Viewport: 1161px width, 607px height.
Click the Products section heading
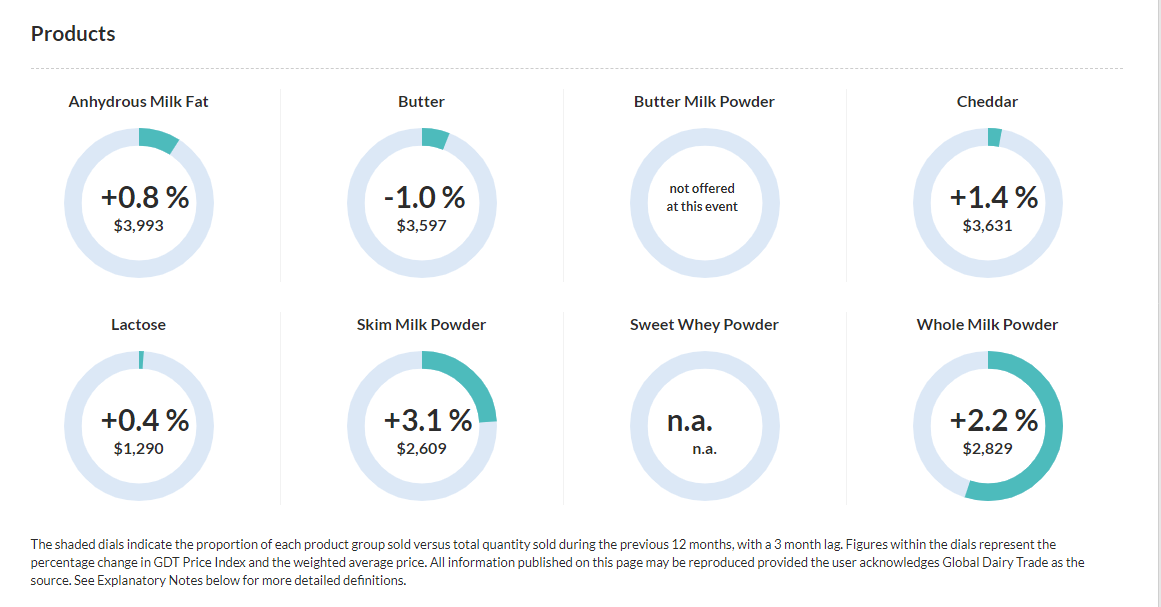(x=73, y=34)
